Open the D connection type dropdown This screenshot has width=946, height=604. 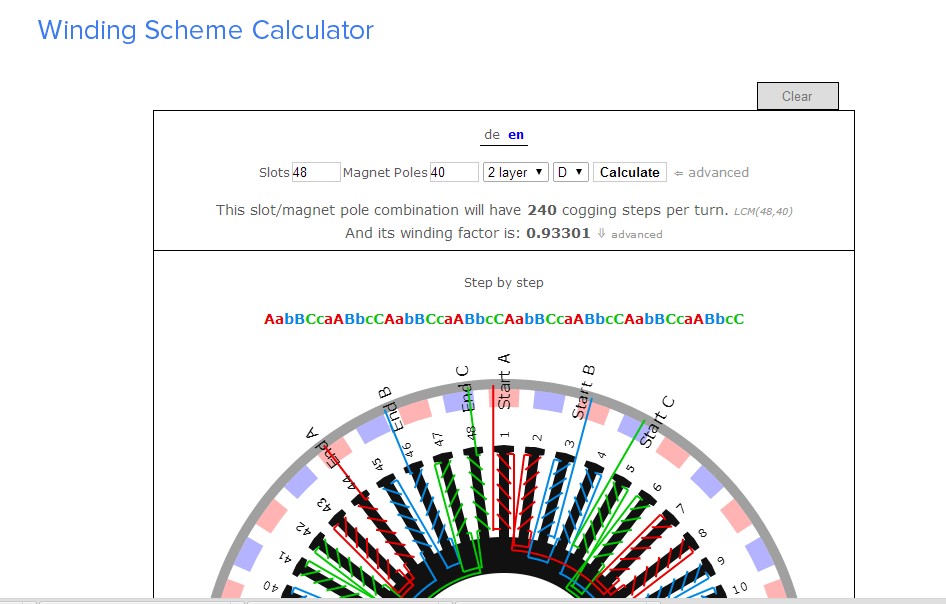[570, 172]
